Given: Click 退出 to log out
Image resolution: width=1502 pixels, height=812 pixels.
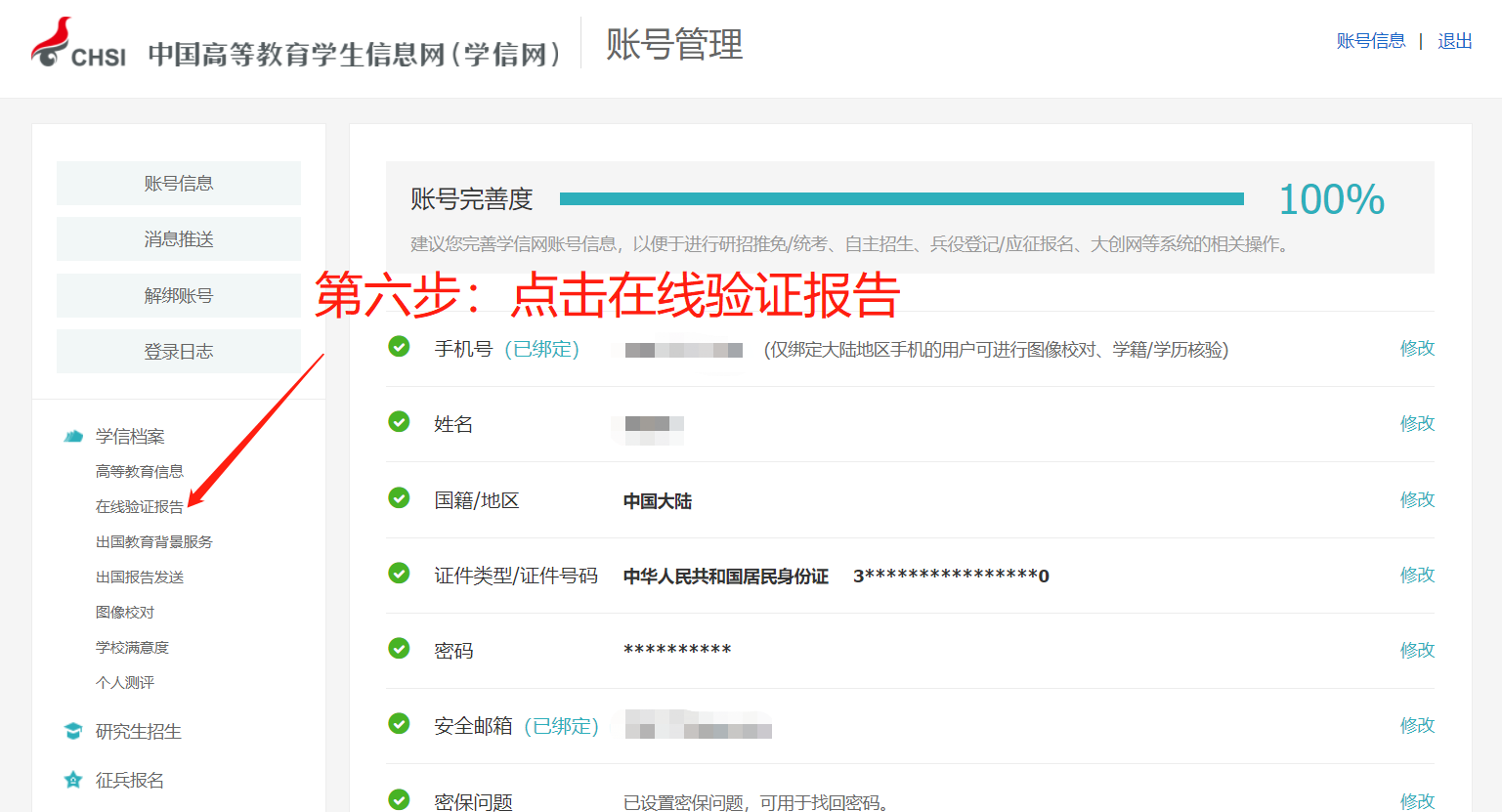Looking at the screenshot, I should (1455, 41).
